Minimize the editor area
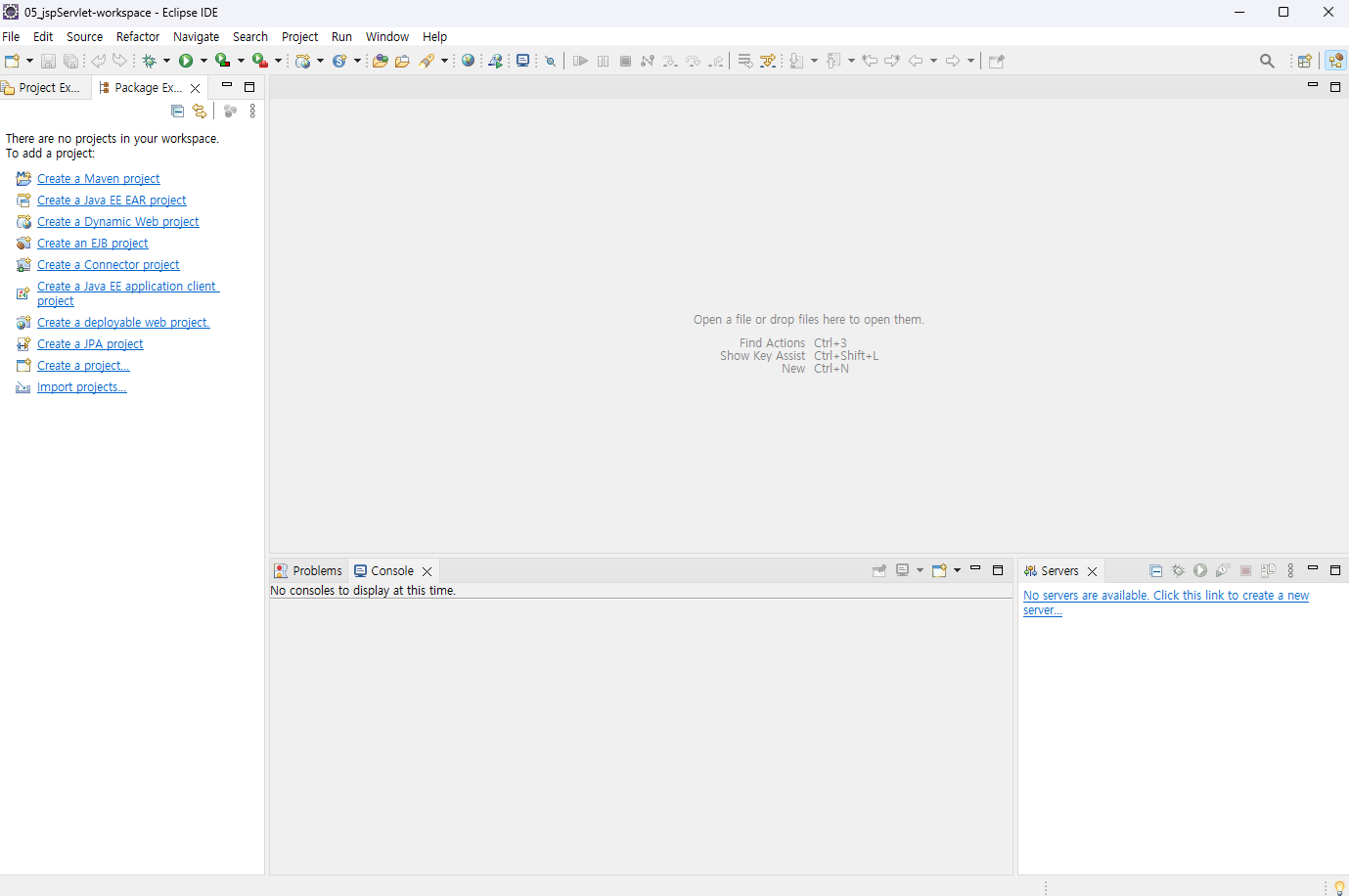The image size is (1349, 896). (x=1313, y=86)
